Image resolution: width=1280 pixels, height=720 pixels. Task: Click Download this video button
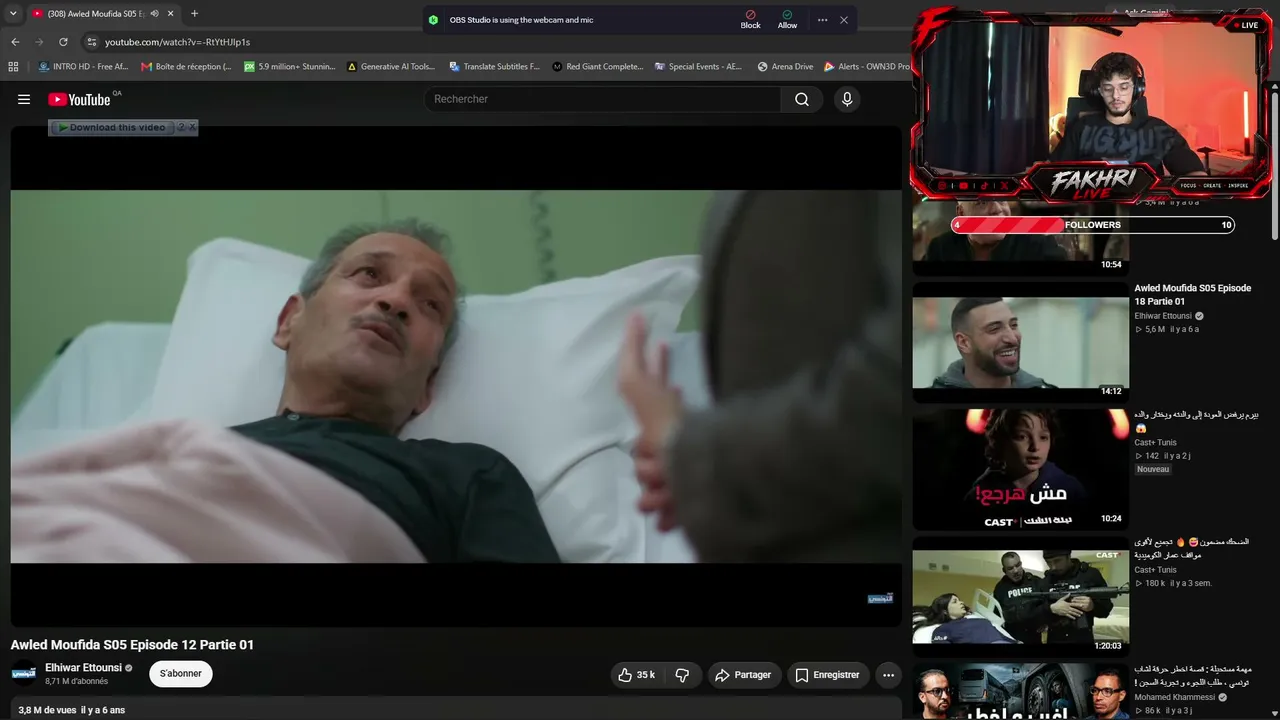coord(112,127)
